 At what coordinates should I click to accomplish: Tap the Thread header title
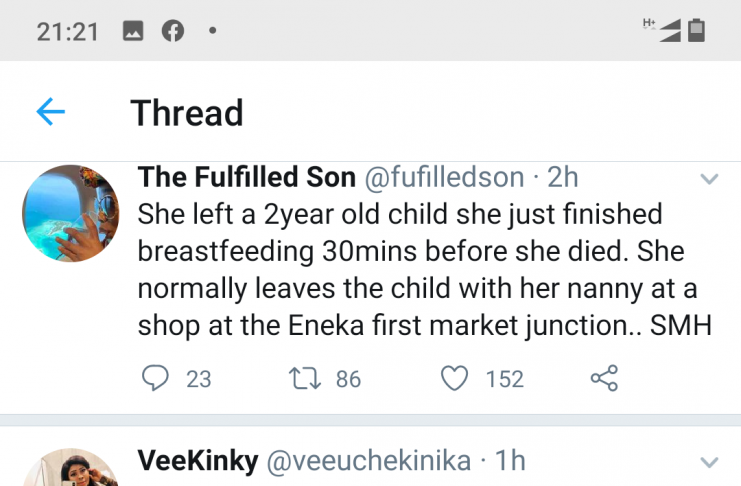[187, 113]
